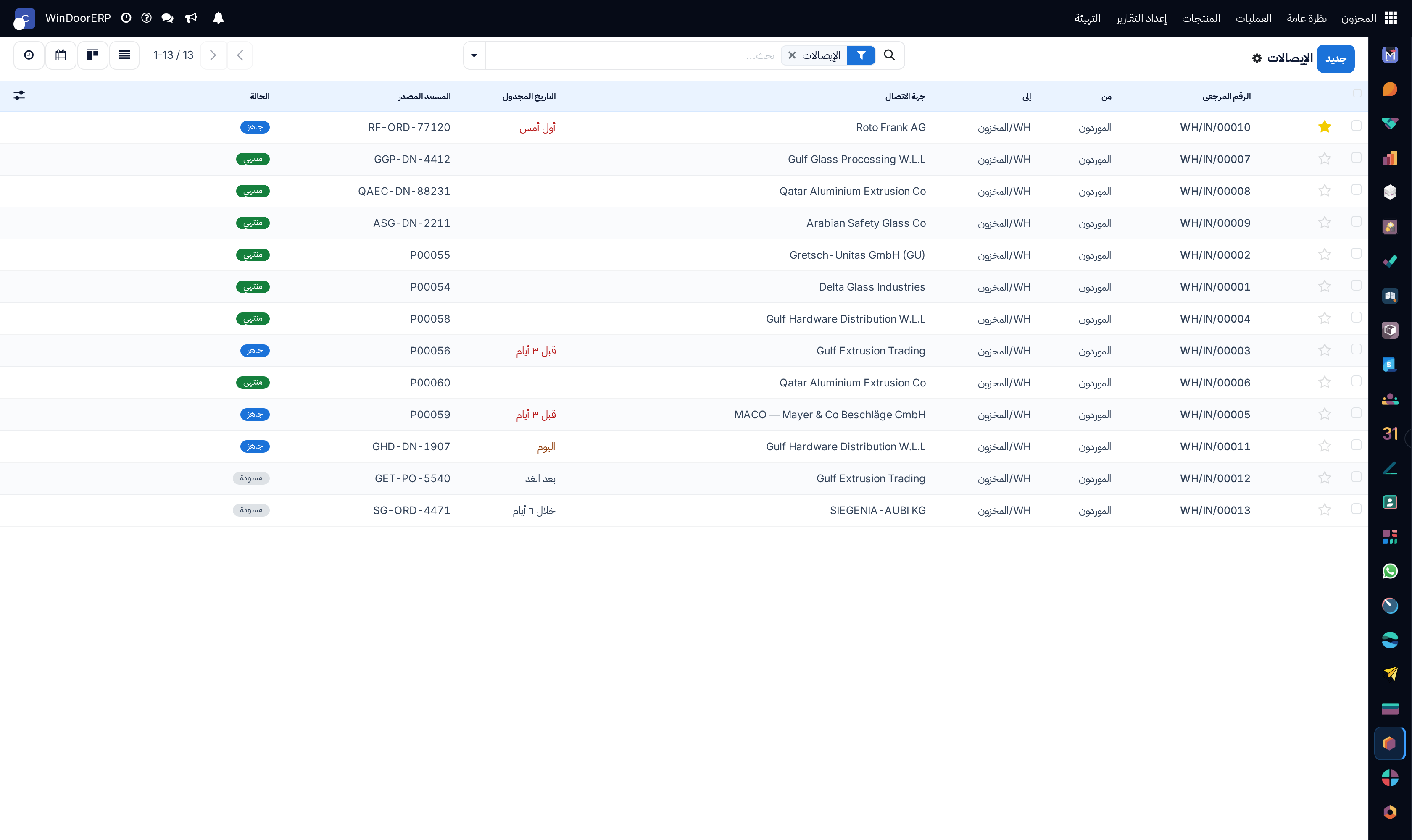Image resolution: width=1412 pixels, height=840 pixels.
Task: Open the contacts app in sidebar
Action: (1390, 503)
